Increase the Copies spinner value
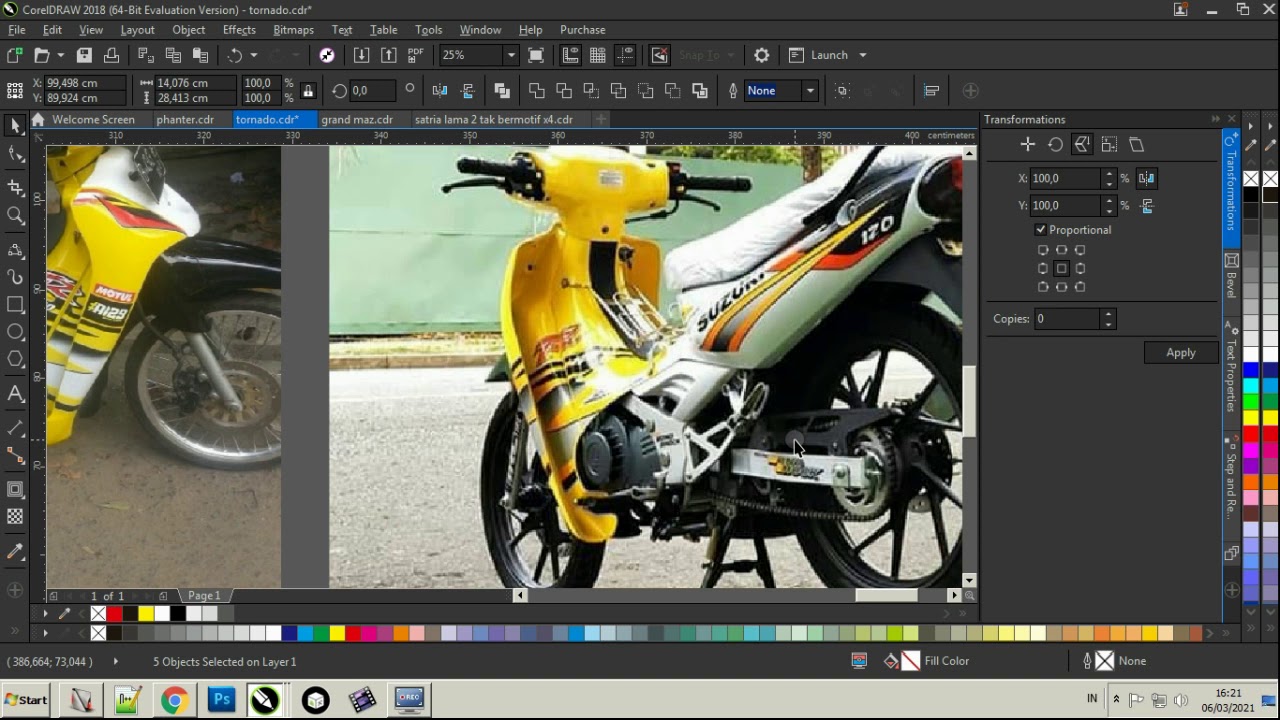The height and width of the screenshot is (720, 1280). (x=1107, y=314)
